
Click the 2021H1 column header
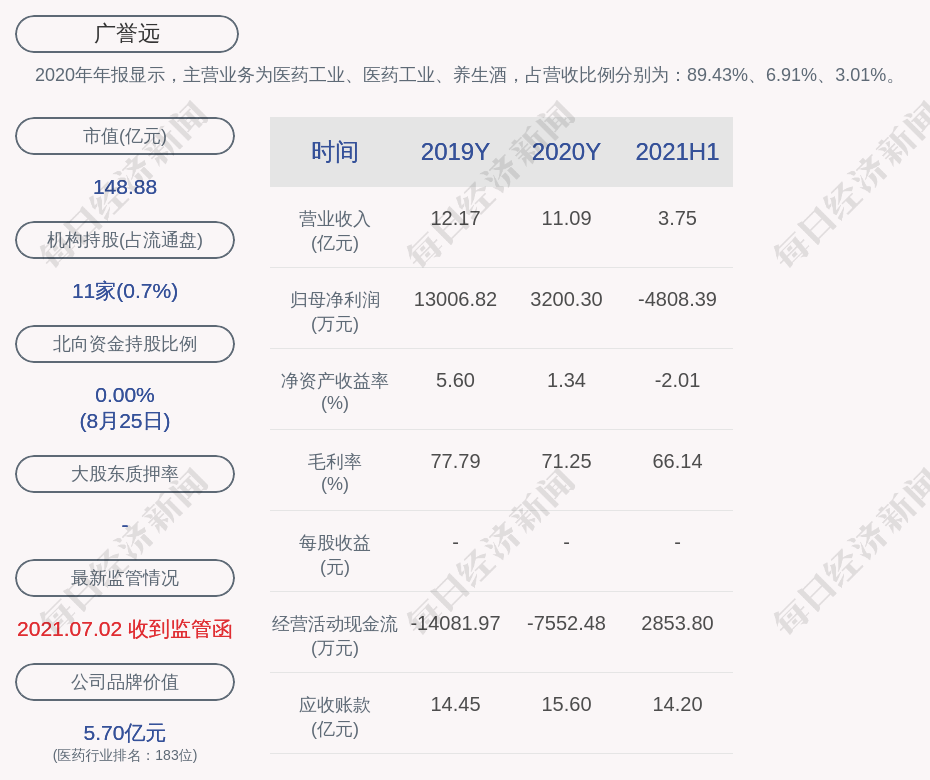677,152
